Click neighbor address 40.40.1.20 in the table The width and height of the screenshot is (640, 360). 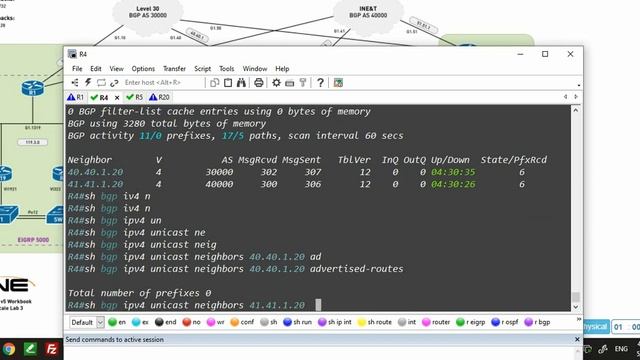[x=96, y=172]
